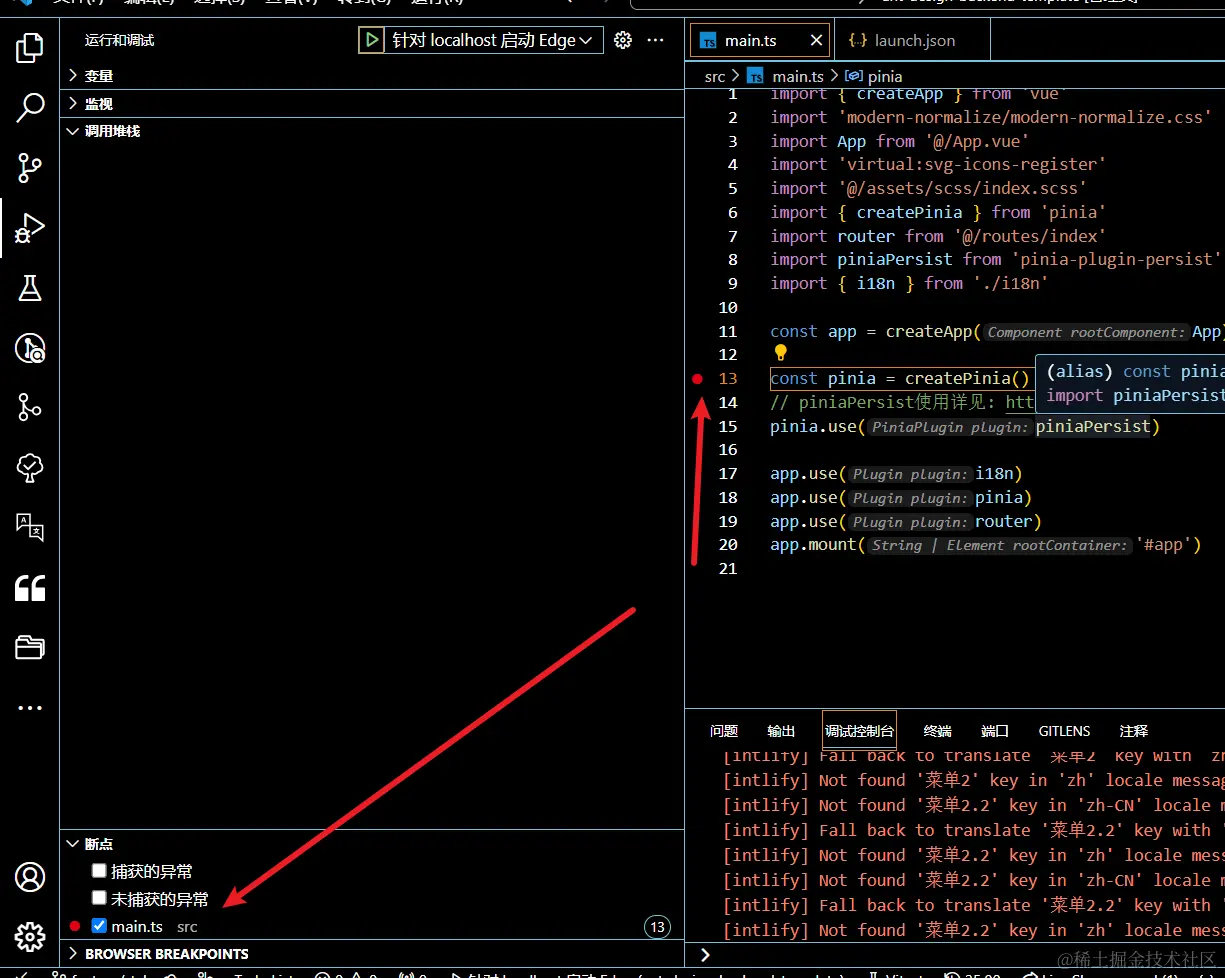The image size is (1225, 978).
Task: Open the Manage gear at activity bar bottom
Action: 30,937
